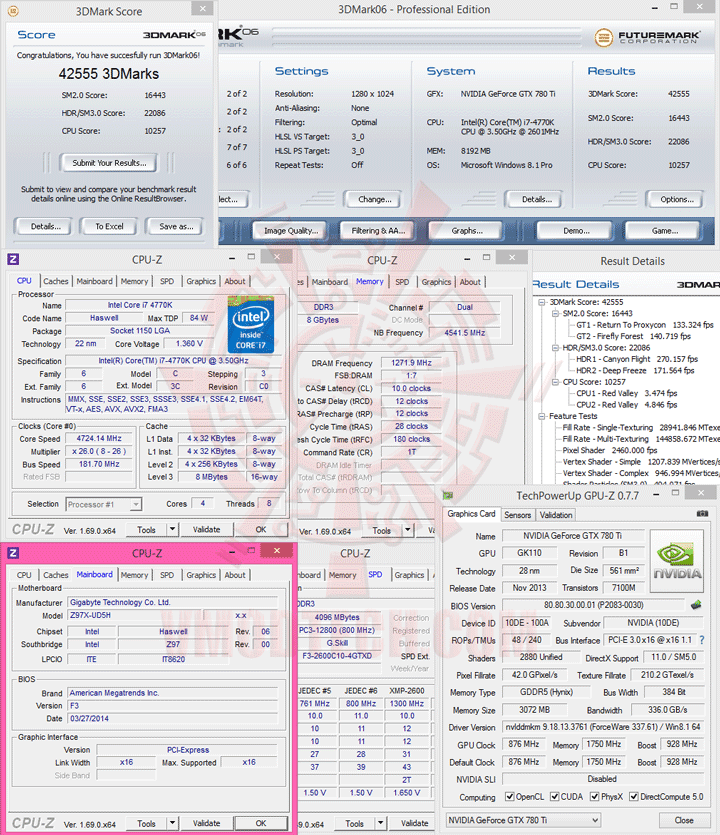Collapse the 3DMark Score tree node

(x=542, y=302)
